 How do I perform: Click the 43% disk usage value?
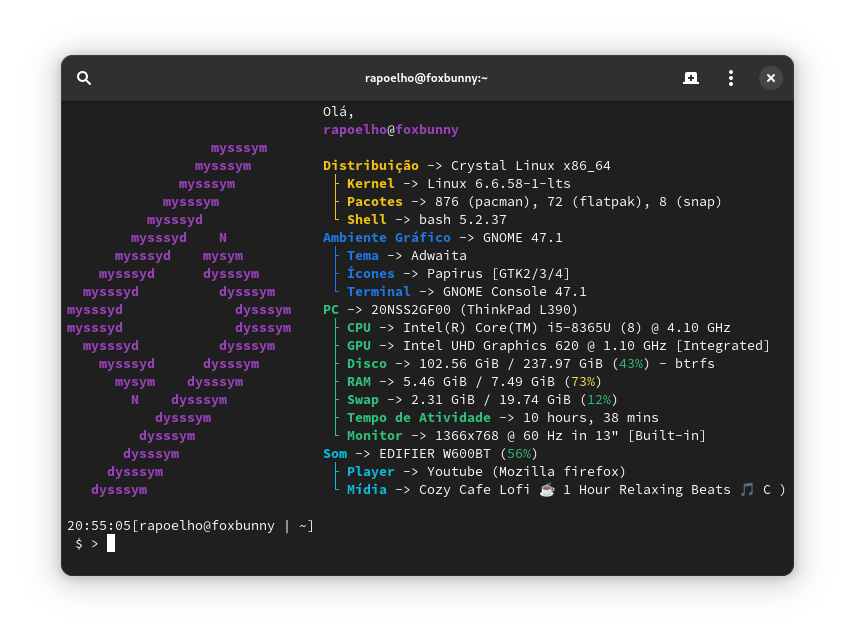(630, 364)
